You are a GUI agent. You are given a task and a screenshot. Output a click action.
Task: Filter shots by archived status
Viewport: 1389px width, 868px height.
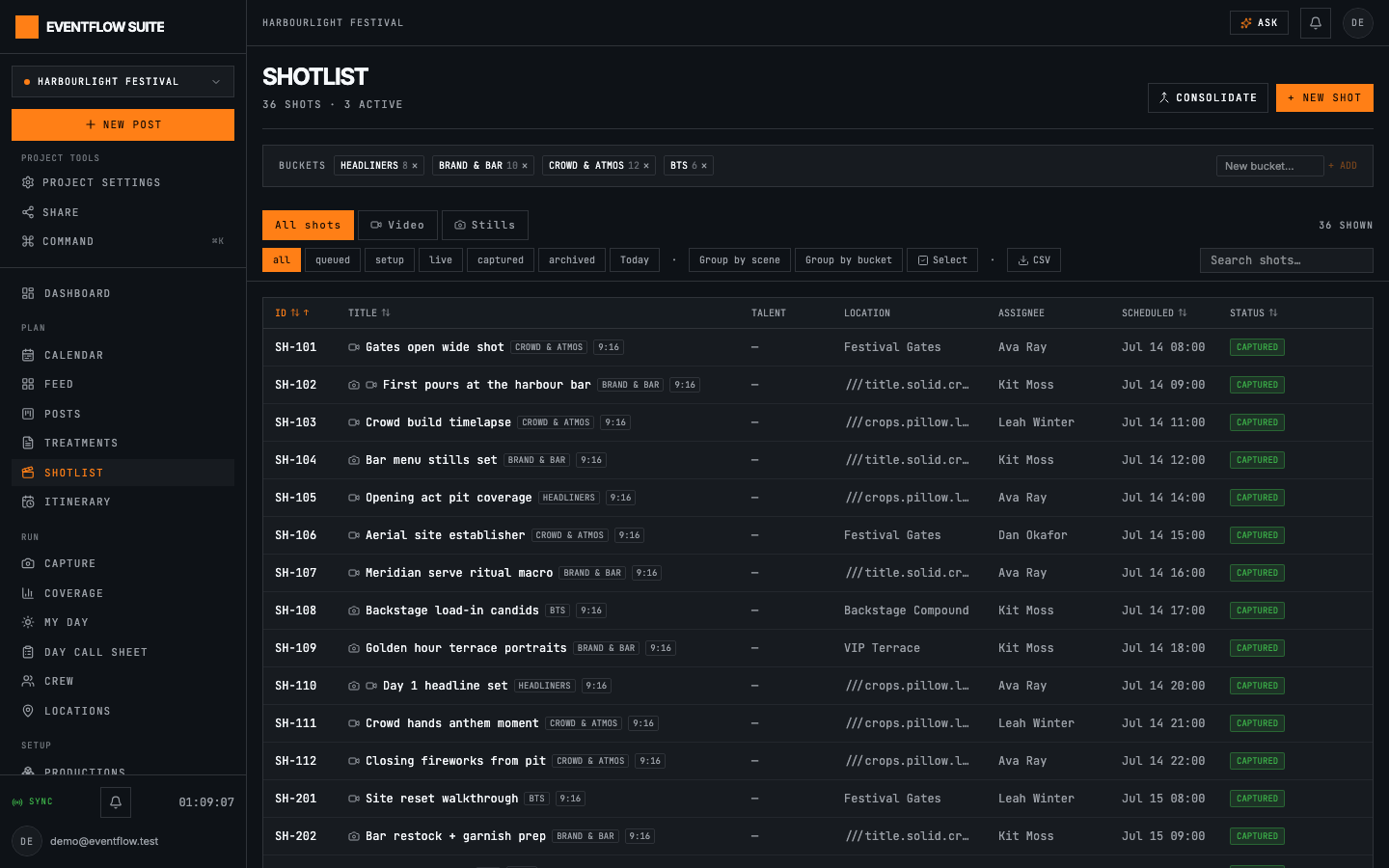click(572, 260)
